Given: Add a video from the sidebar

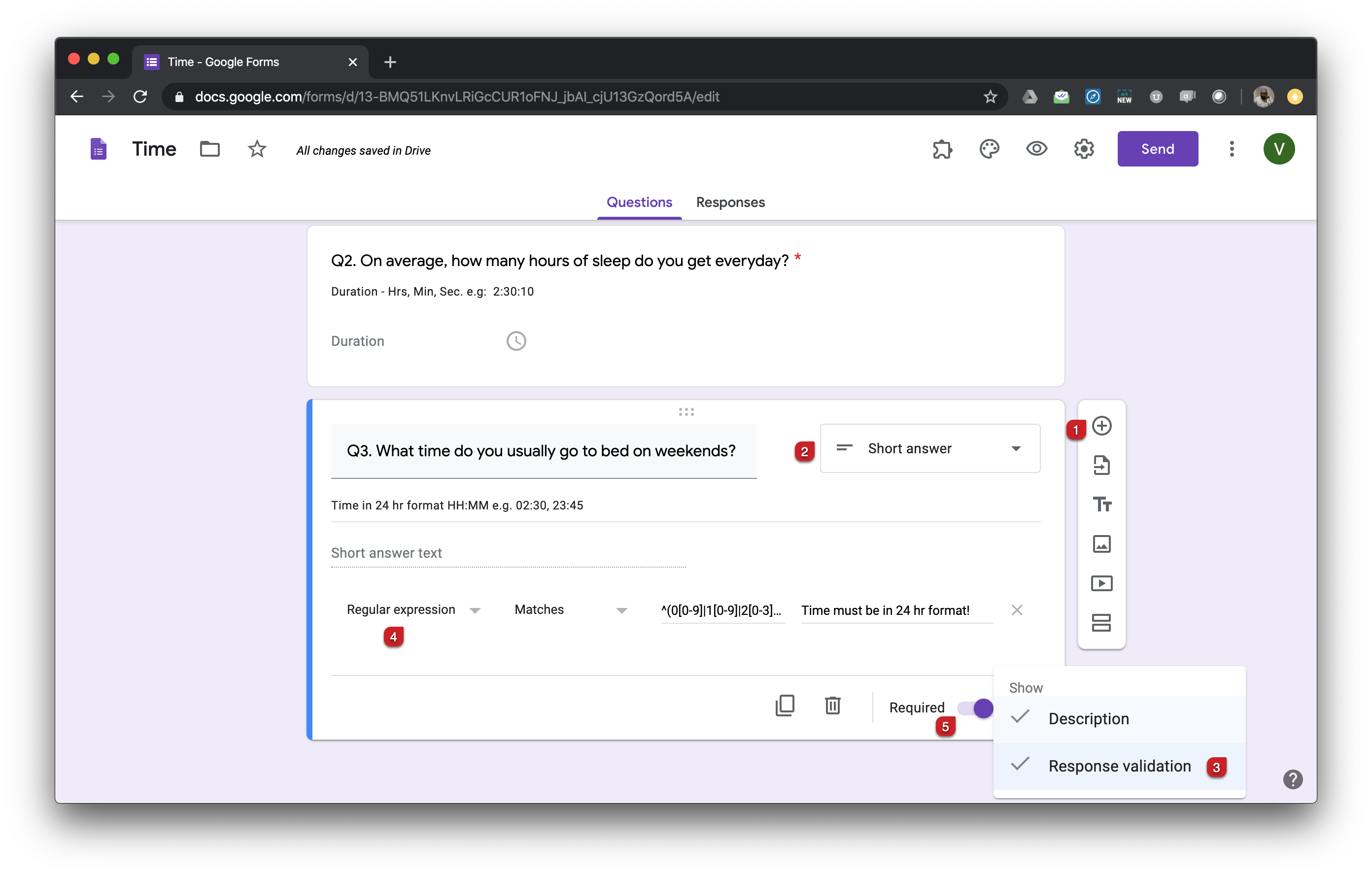Looking at the screenshot, I should (x=1101, y=583).
